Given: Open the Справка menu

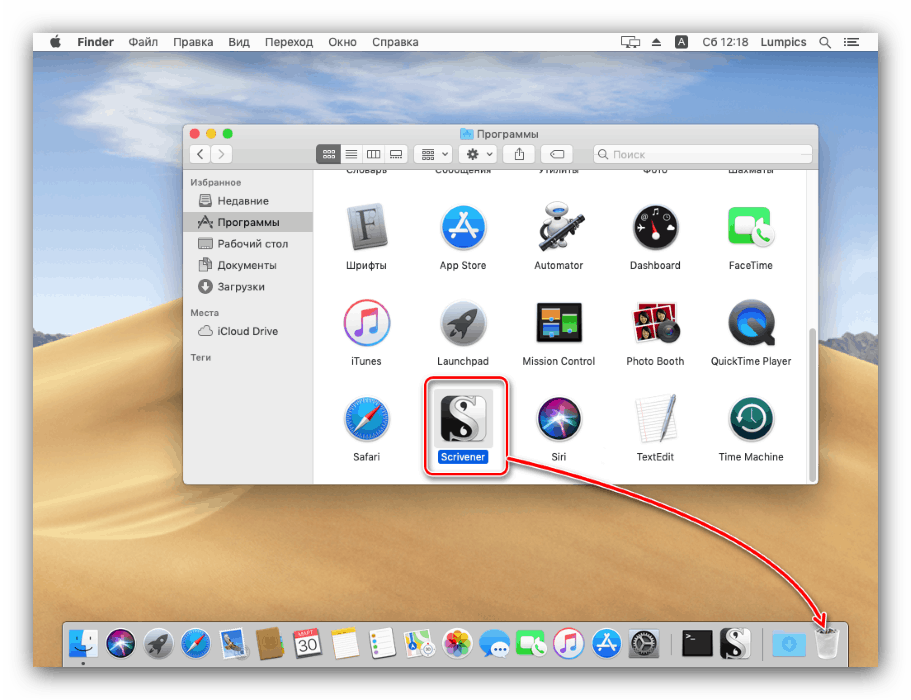Looking at the screenshot, I should tap(395, 42).
